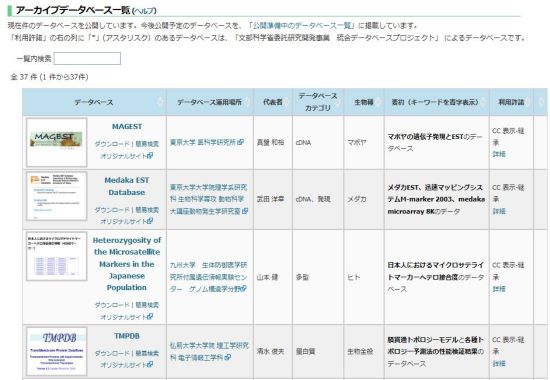550x380 pixels.
Task: Open 公開準備中のデータベース一覧 link
Action: coord(302,25)
